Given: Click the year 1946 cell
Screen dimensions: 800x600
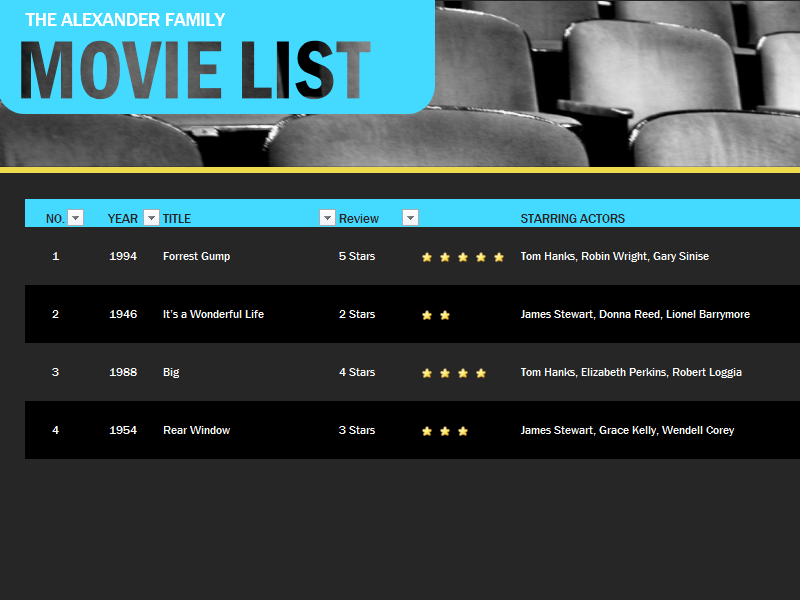Looking at the screenshot, I should [x=123, y=314].
